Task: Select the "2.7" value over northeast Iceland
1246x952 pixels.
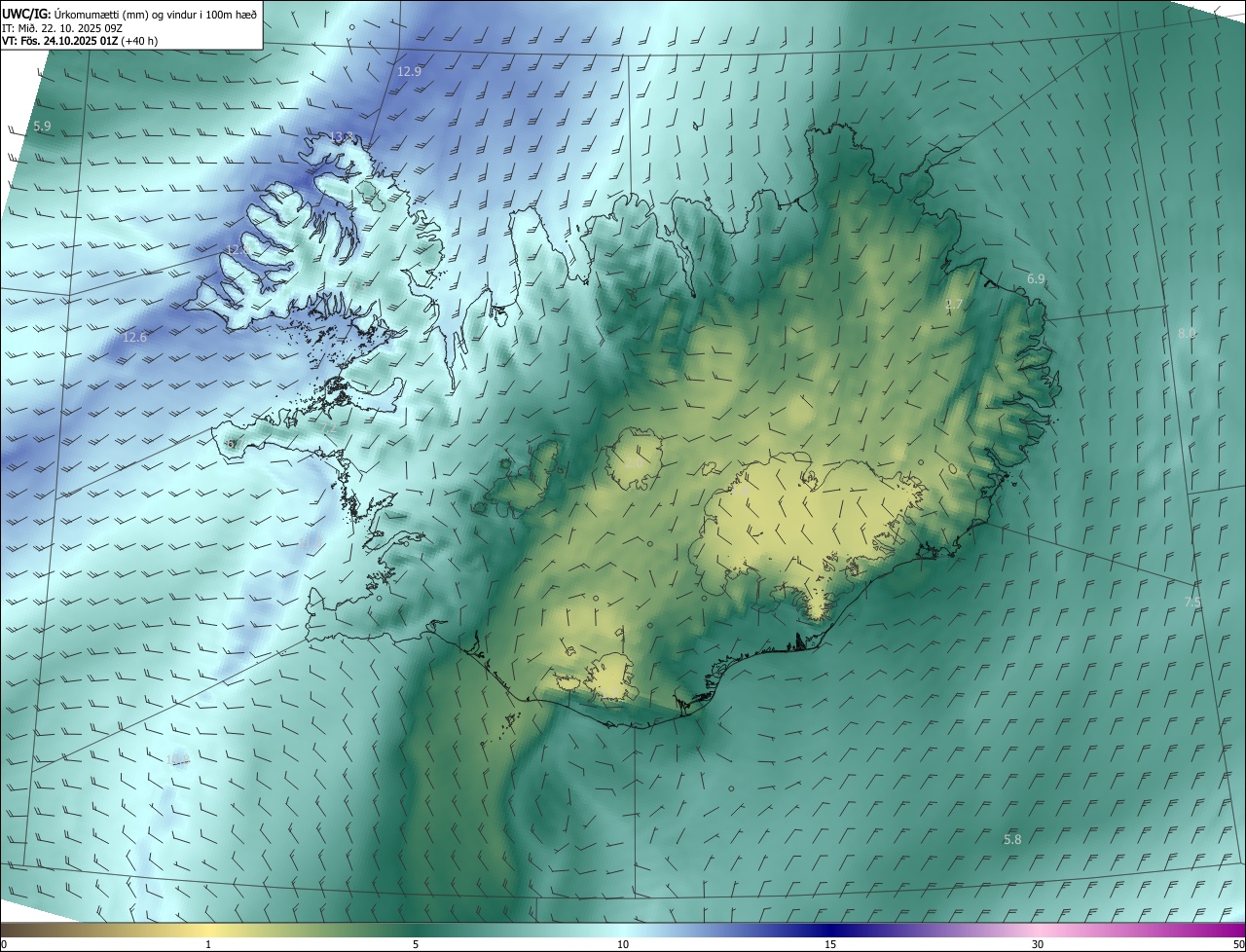Action: (954, 305)
